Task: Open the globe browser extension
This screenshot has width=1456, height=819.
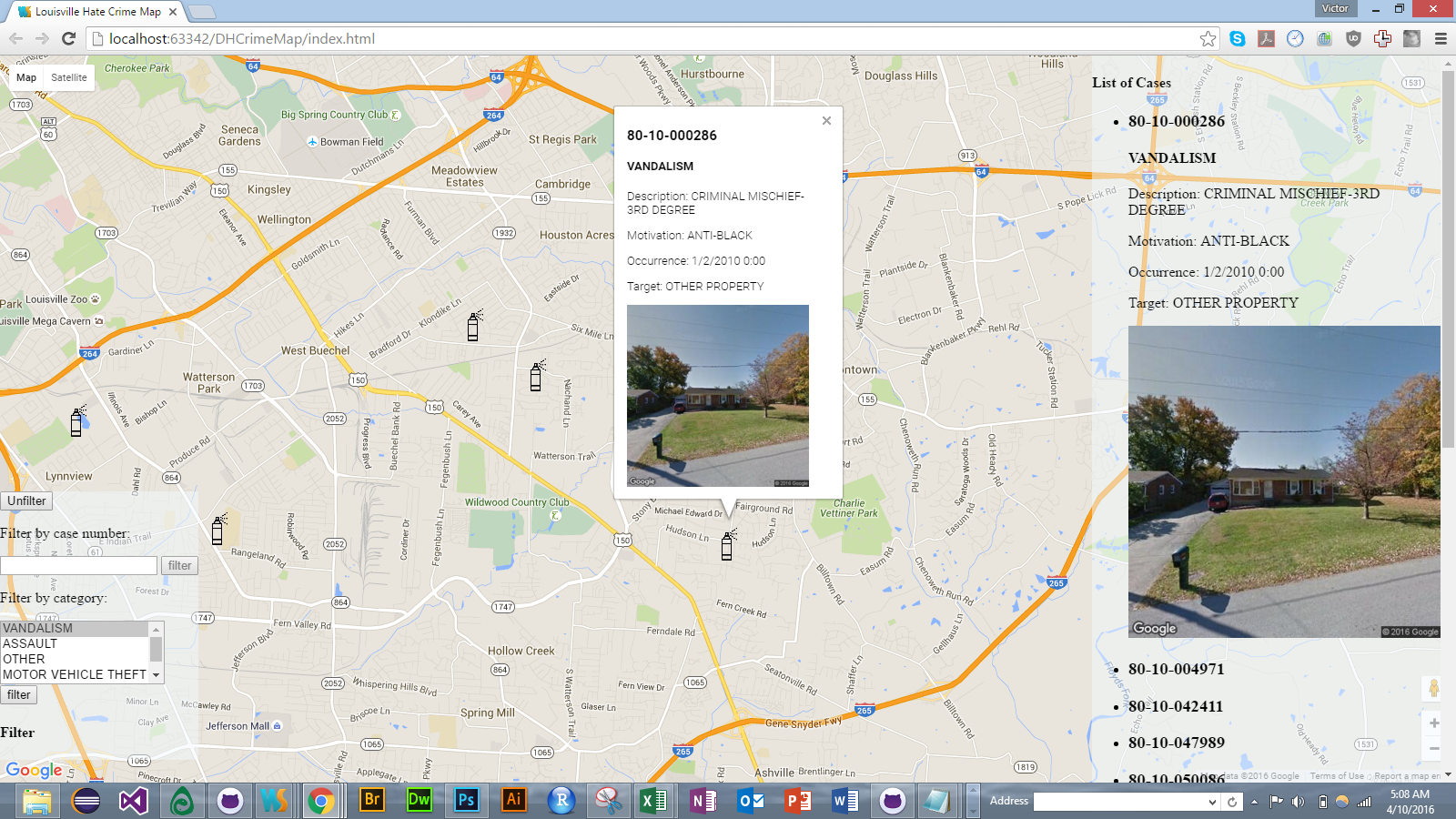Action: [x=1324, y=38]
